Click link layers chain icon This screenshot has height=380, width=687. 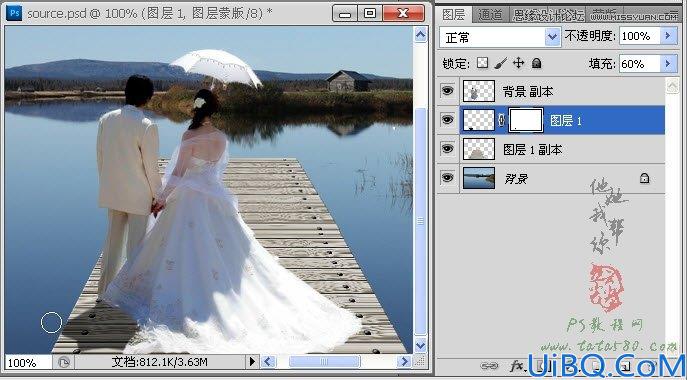point(489,366)
